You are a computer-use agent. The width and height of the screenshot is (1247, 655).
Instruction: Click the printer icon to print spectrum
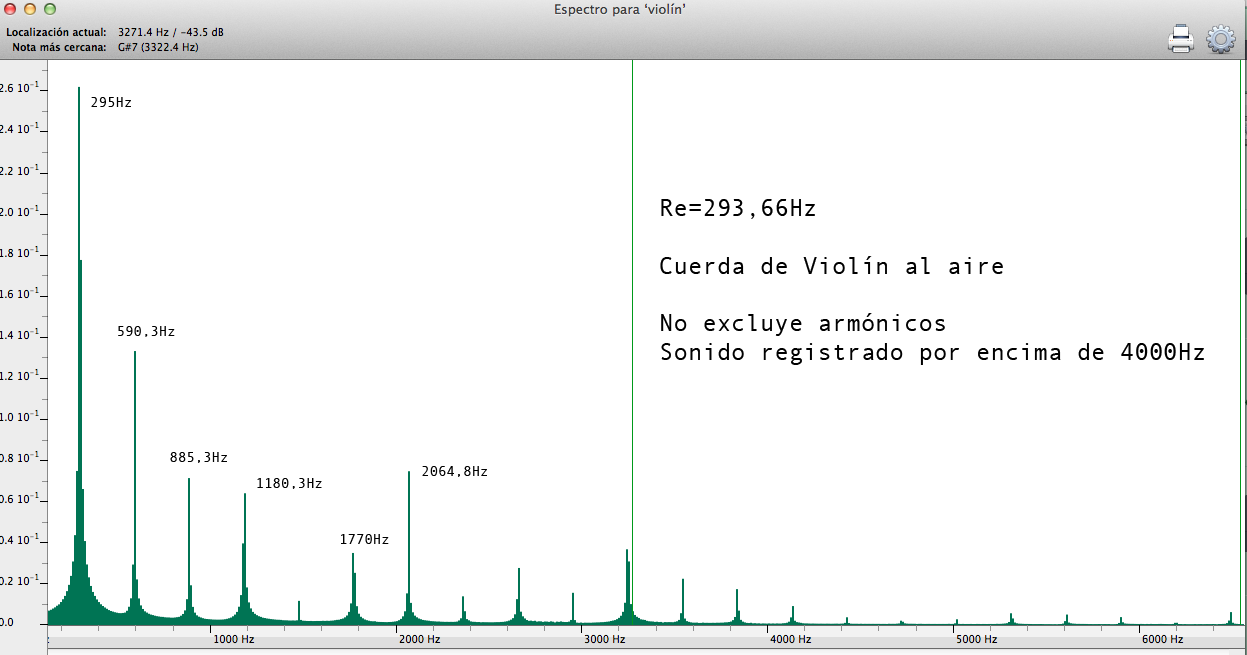(1181, 39)
